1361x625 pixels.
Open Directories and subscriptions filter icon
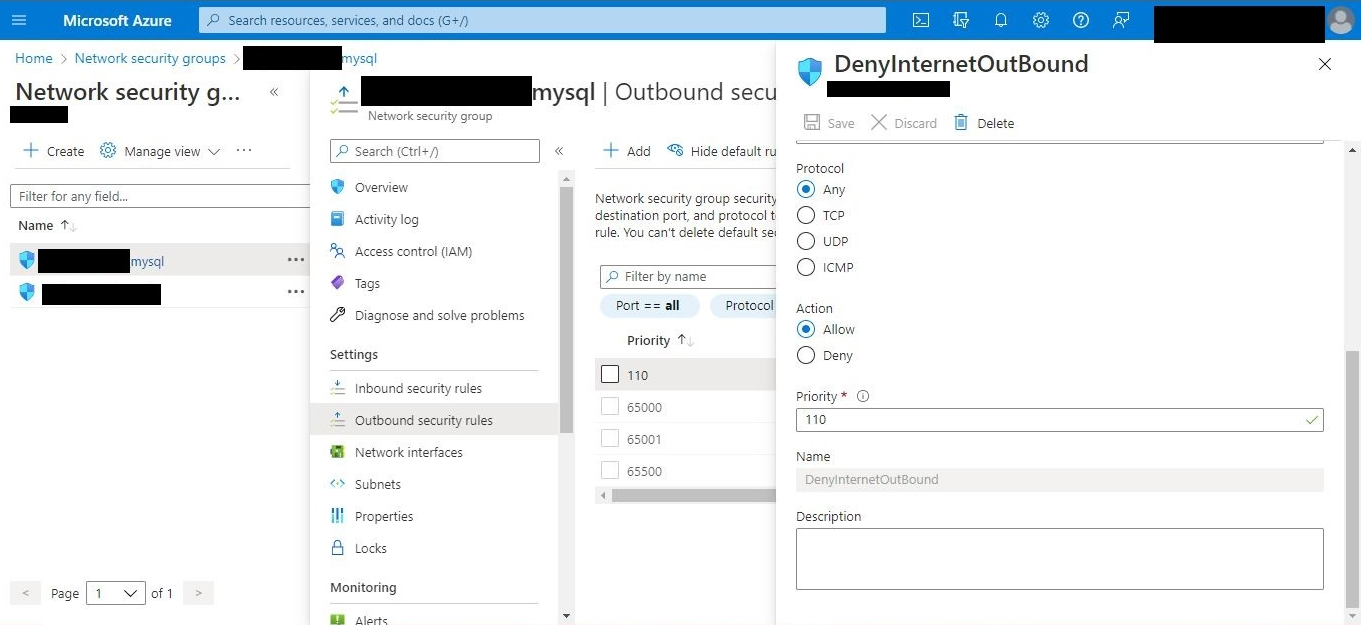click(961, 20)
